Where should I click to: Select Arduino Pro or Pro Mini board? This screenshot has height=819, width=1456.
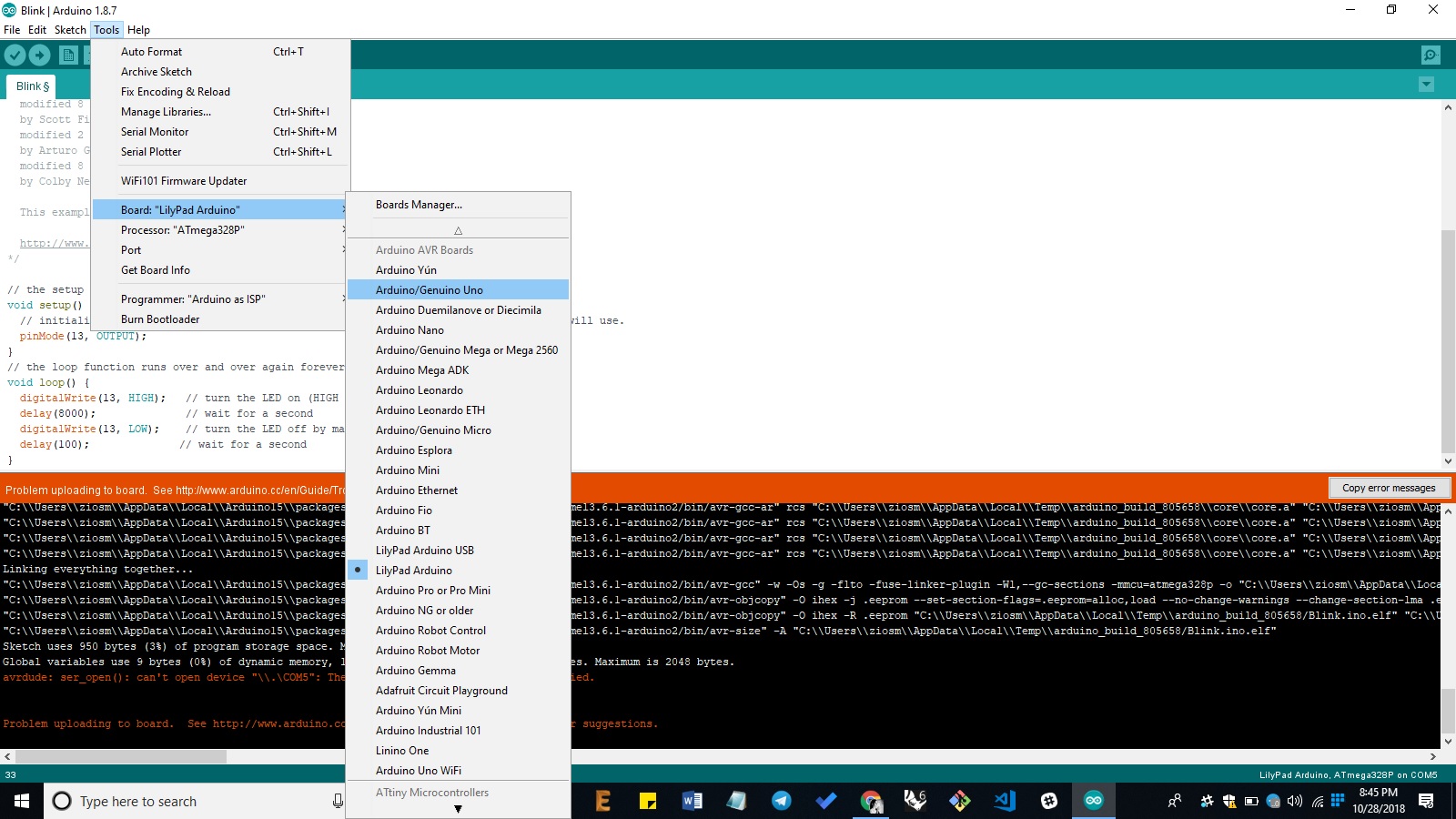458,591
